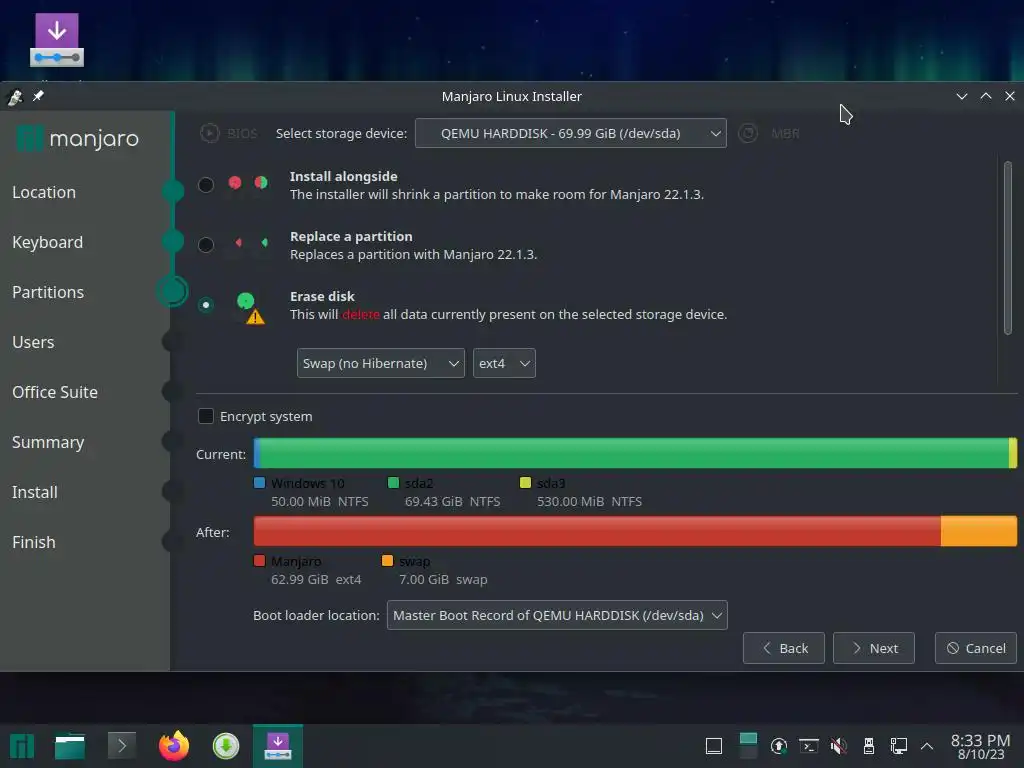
Task: Click the '69.43 GiB NTFS' size label
Action: click(x=453, y=502)
